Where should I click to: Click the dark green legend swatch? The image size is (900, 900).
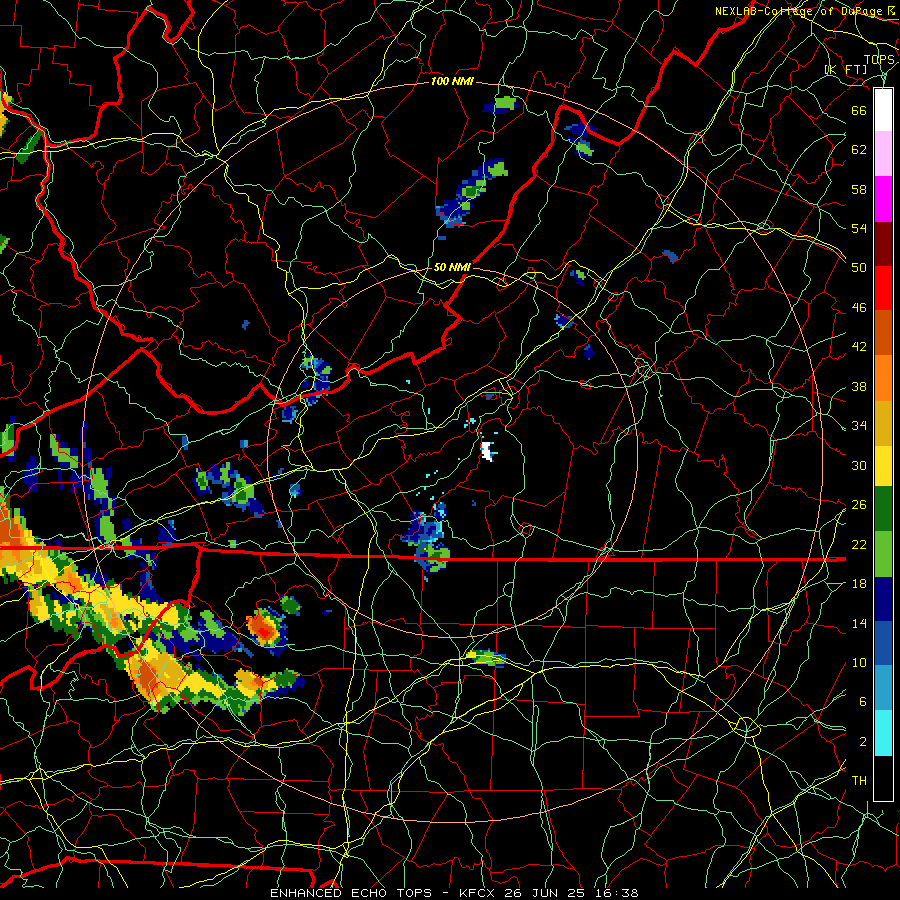pyautogui.click(x=883, y=509)
